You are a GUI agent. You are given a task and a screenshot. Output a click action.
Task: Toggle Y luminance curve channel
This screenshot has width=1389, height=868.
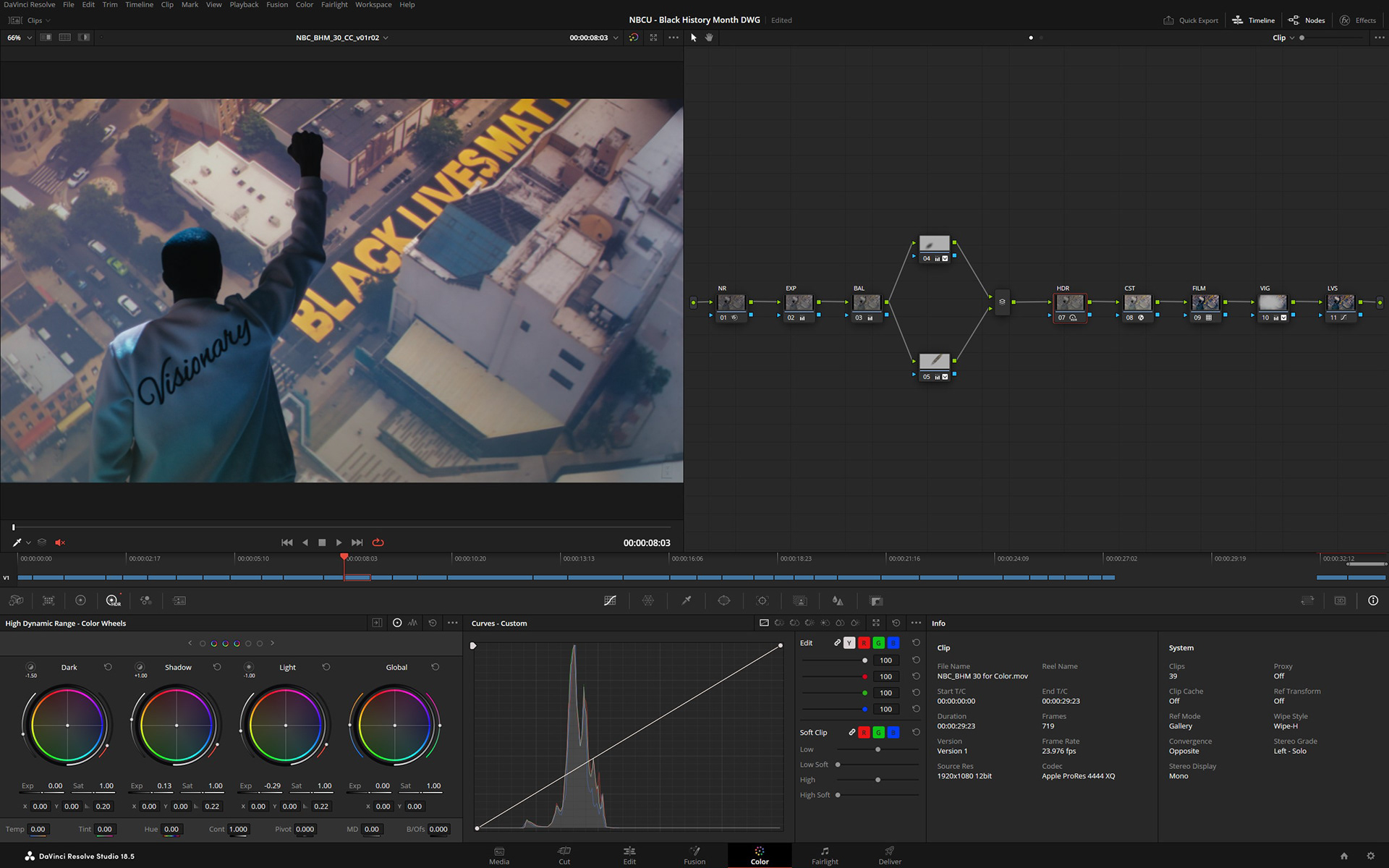(849, 643)
